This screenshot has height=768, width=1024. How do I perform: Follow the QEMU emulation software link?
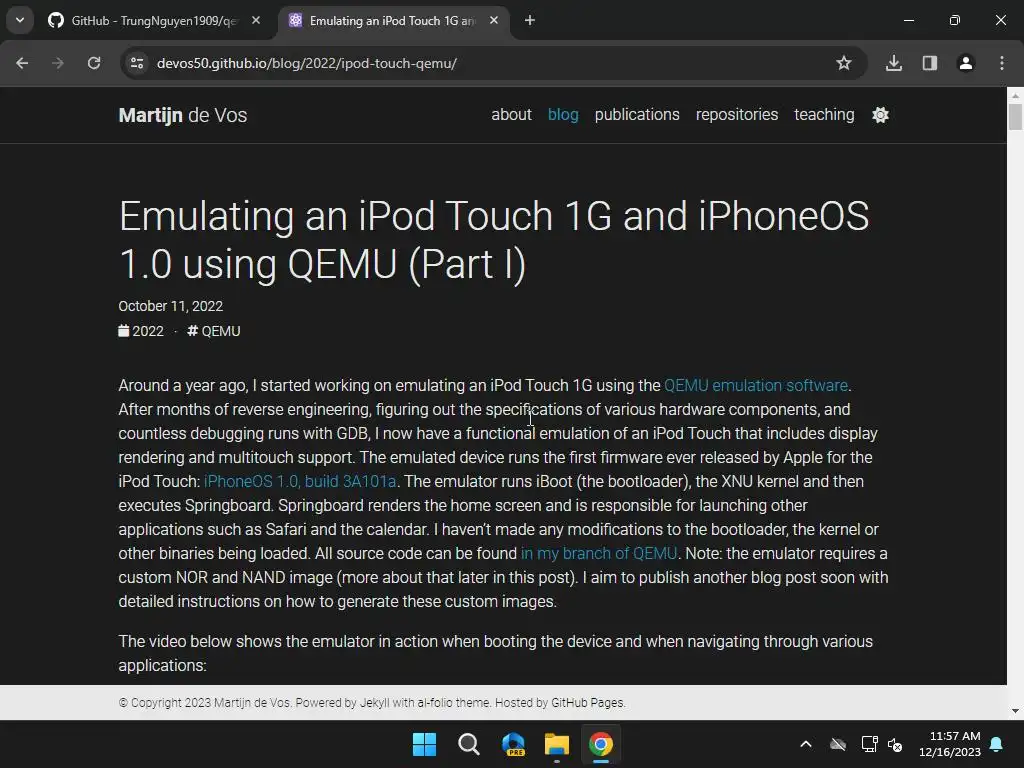(756, 385)
